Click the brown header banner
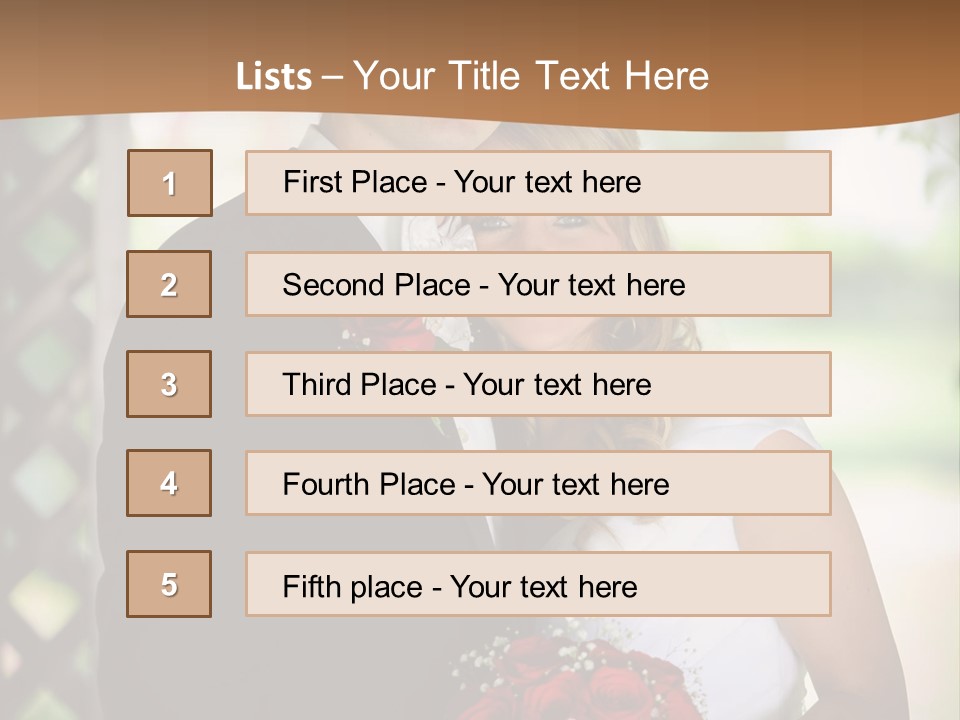This screenshot has height=720, width=960. [x=480, y=61]
